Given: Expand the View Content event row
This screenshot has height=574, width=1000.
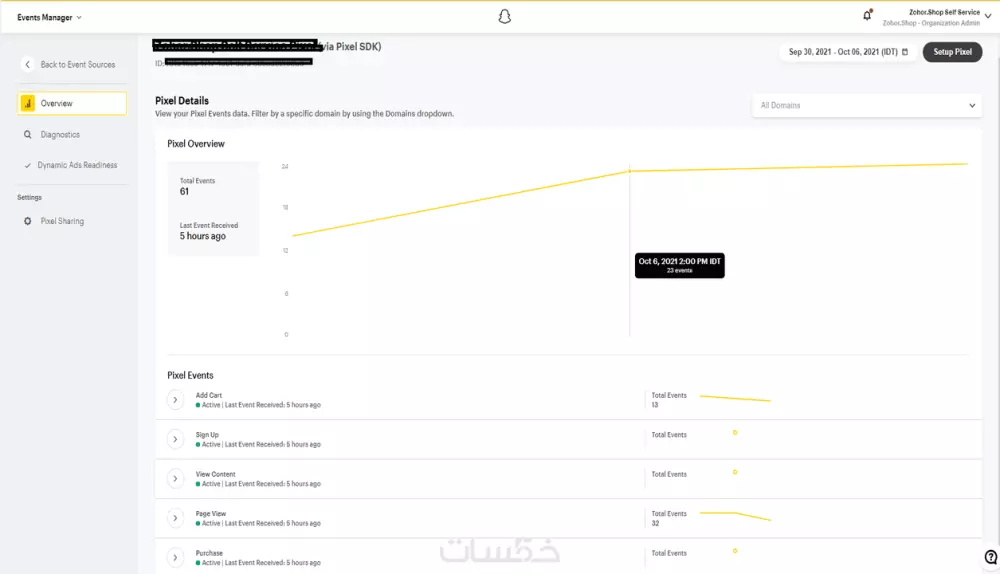Looking at the screenshot, I should [175, 479].
